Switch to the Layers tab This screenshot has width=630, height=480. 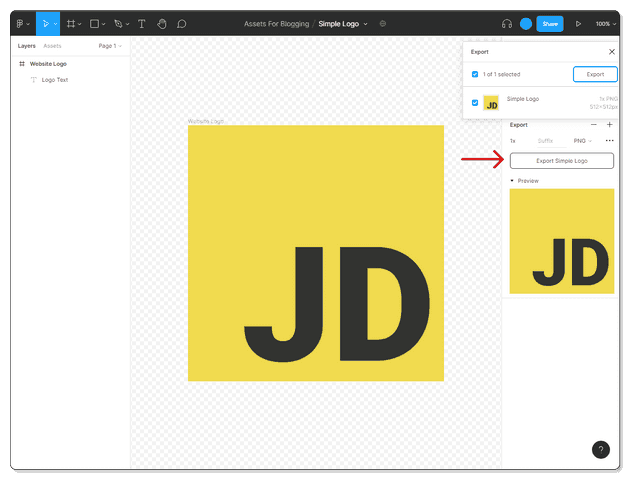click(x=27, y=46)
